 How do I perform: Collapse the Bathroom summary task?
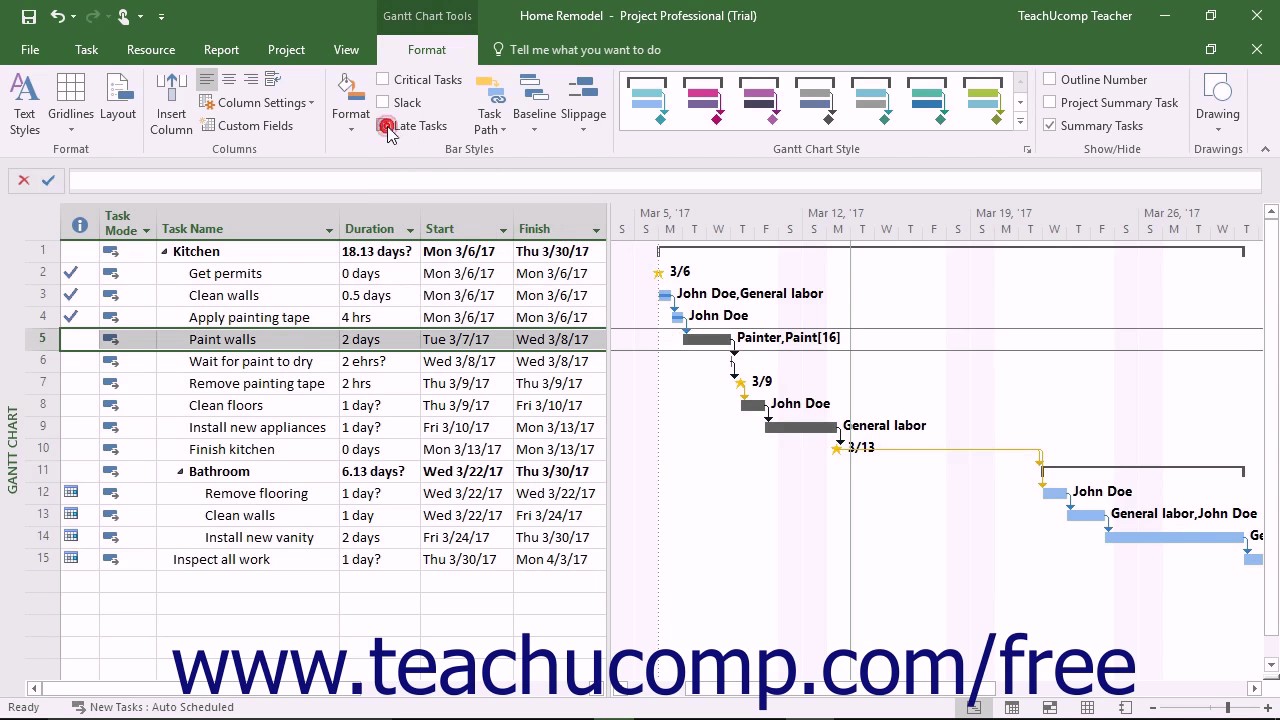[x=180, y=472]
